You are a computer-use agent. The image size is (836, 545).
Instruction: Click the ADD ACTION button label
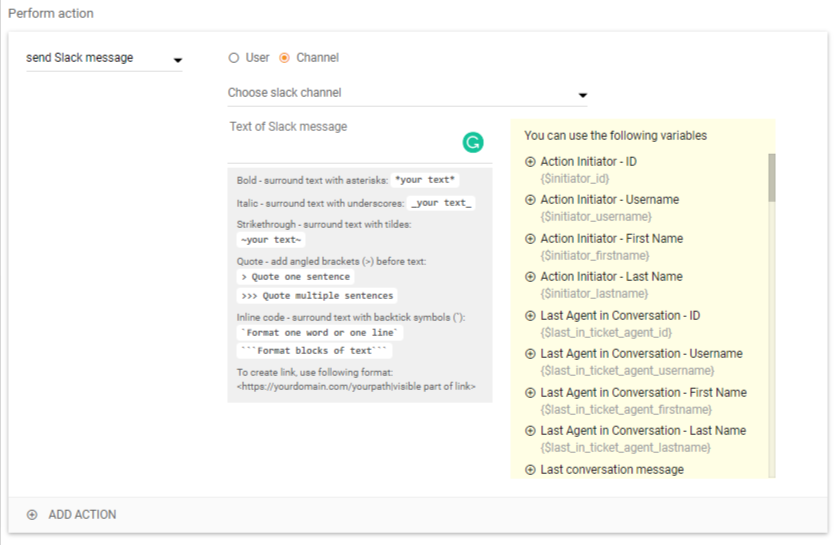point(82,515)
